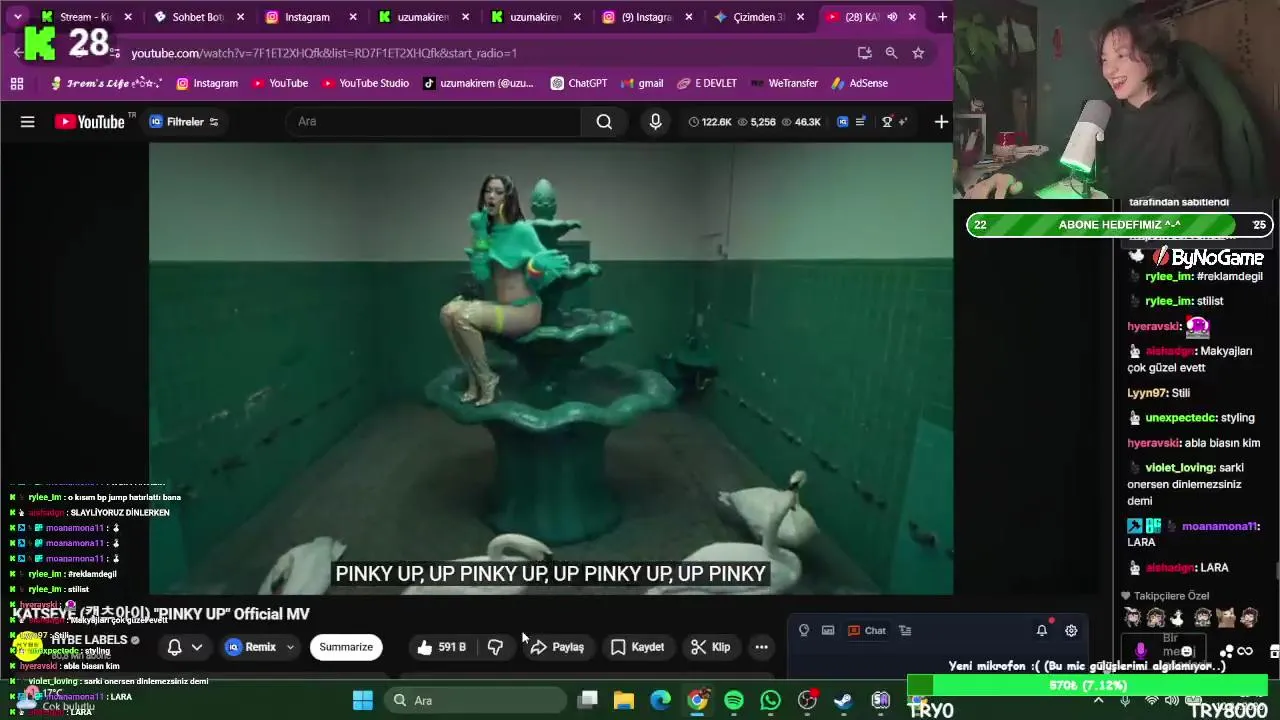Click the Summarize button
Viewport: 1280px width, 720px height.
point(346,647)
